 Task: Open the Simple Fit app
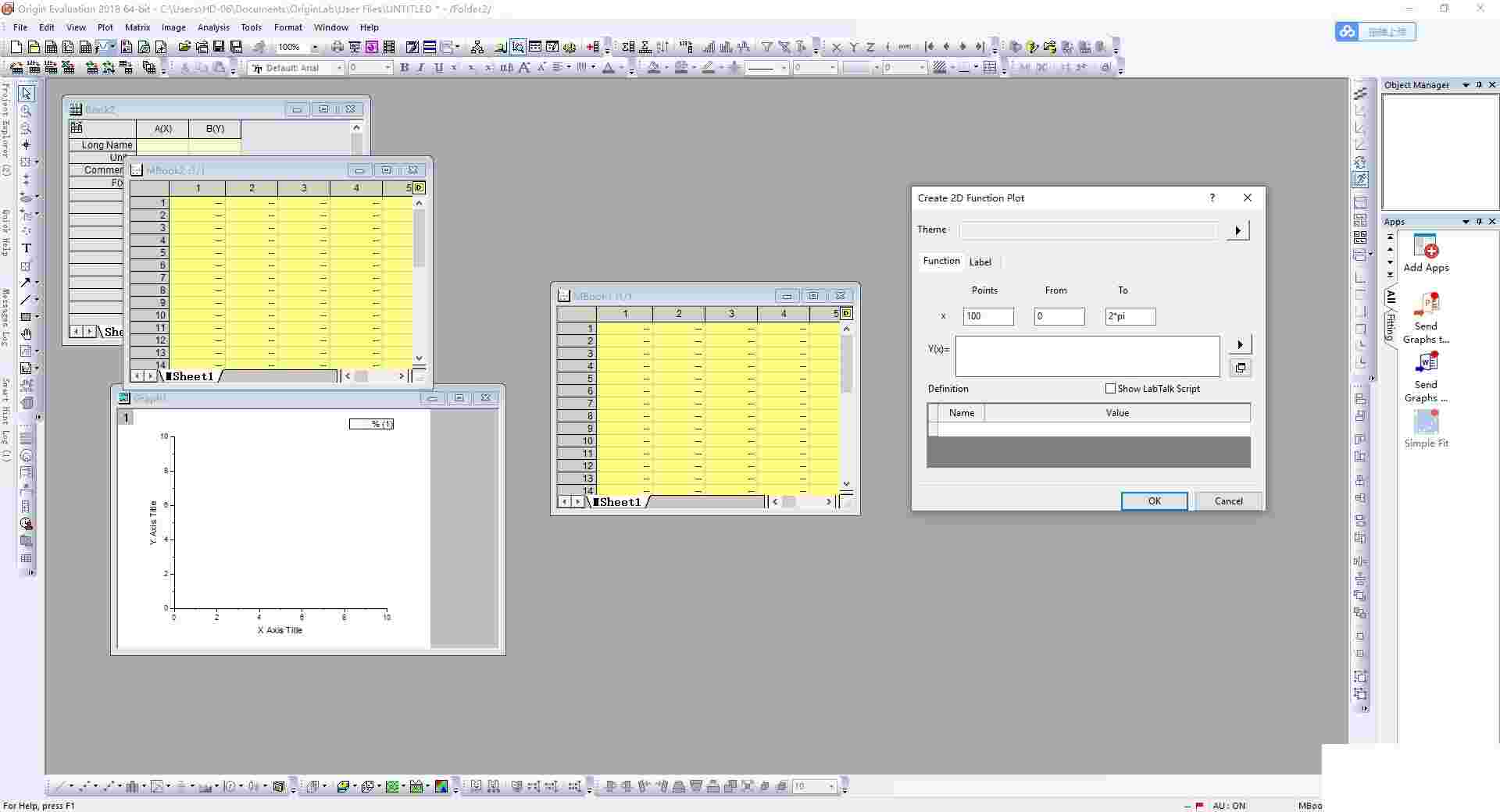[x=1426, y=424]
